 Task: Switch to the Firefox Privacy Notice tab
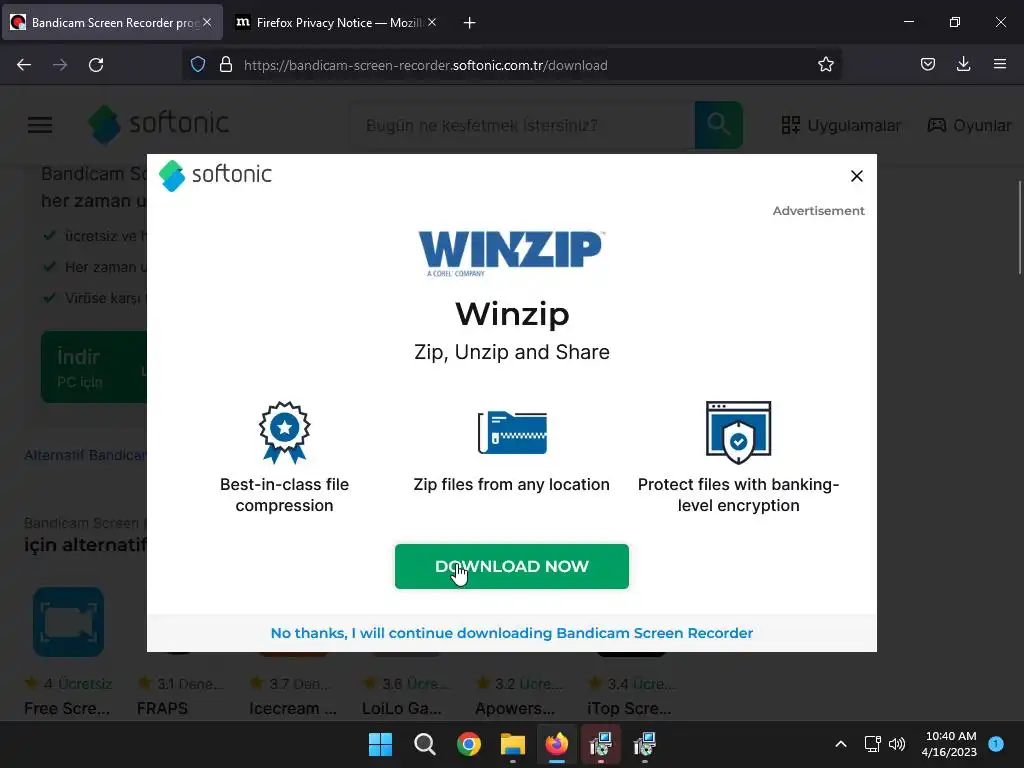336,23
